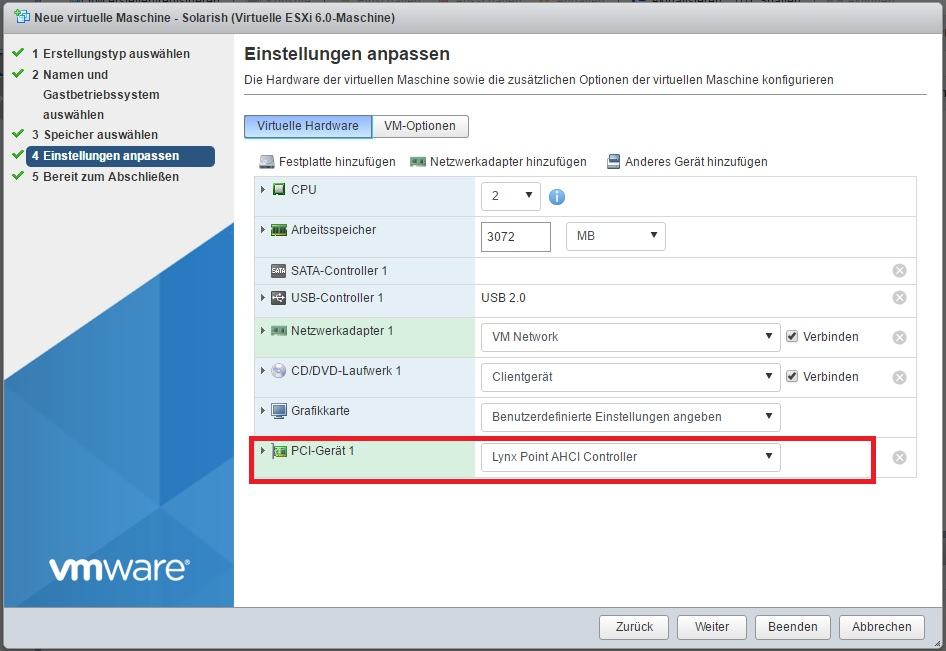Click the Grafikkarte monitor icon
Screen dimensions: 946x651
click(x=279, y=411)
